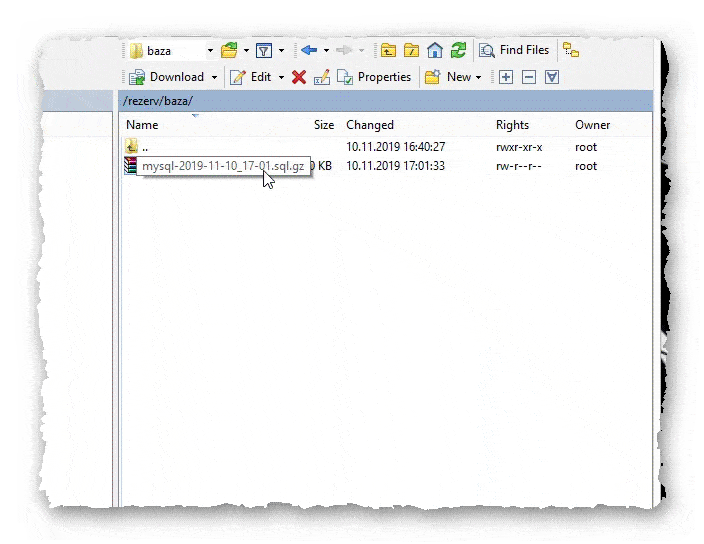Click the directory tree toggle icon
Image resolution: width=704 pixels, height=544 pixels.
(x=571, y=50)
